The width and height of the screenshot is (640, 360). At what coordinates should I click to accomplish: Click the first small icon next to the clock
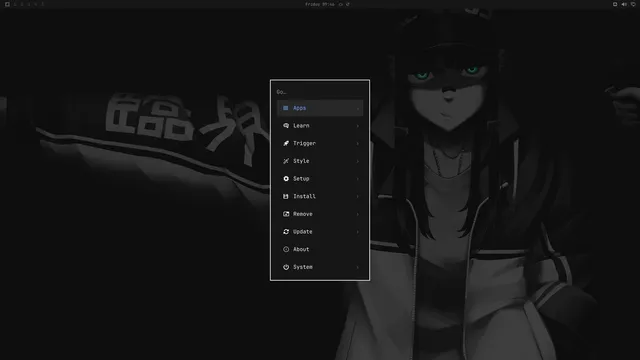tap(341, 4)
